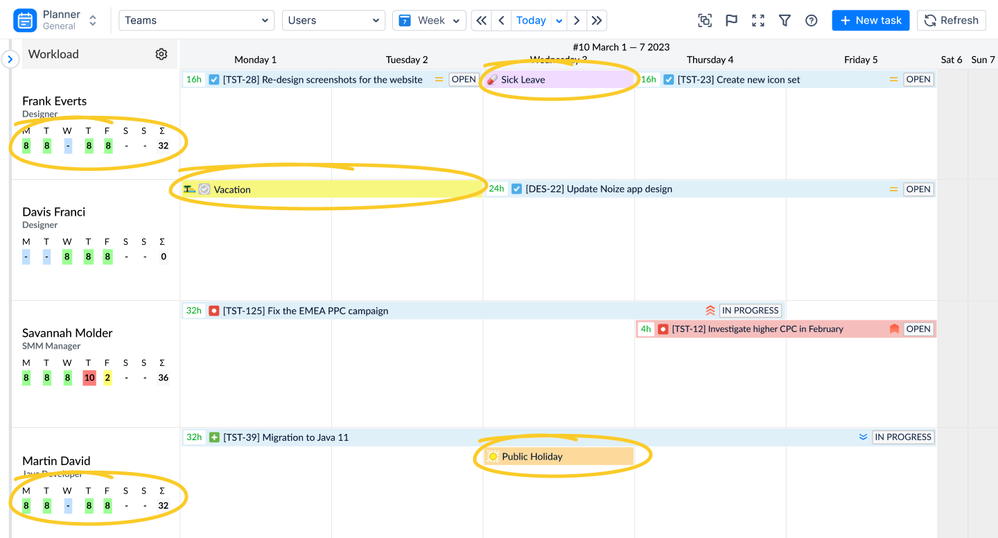The image size is (998, 538).
Task: Click Savannah Molder user name
Action: pyautogui.click(x=67, y=333)
